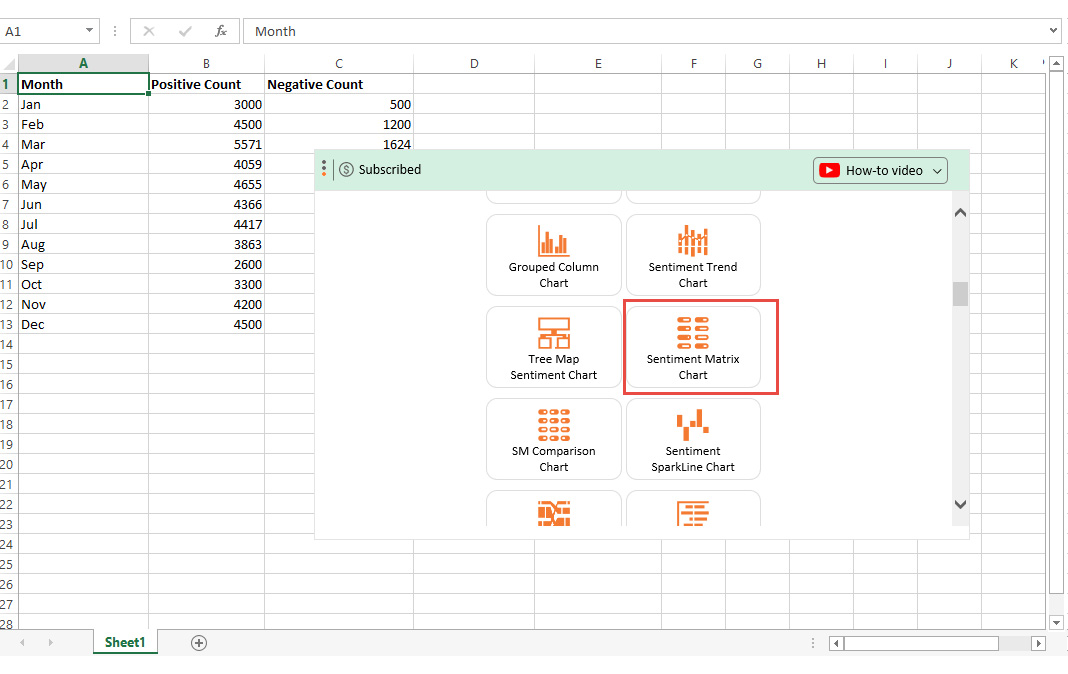
Task: Select column C header
Action: (x=339, y=63)
